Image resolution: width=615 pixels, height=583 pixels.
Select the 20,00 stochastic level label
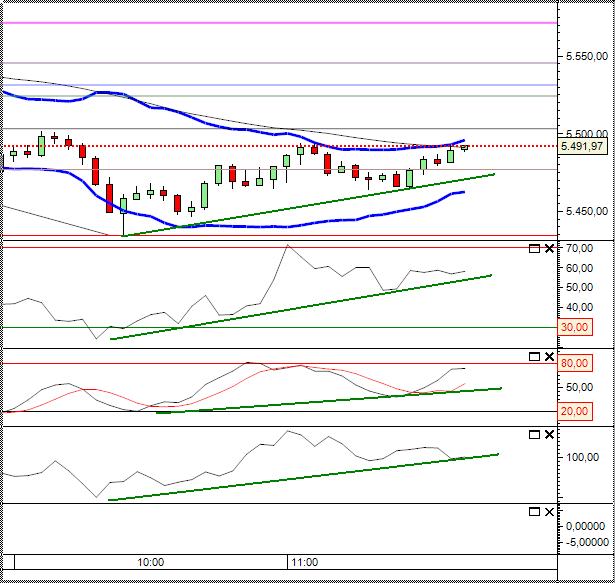(575, 411)
